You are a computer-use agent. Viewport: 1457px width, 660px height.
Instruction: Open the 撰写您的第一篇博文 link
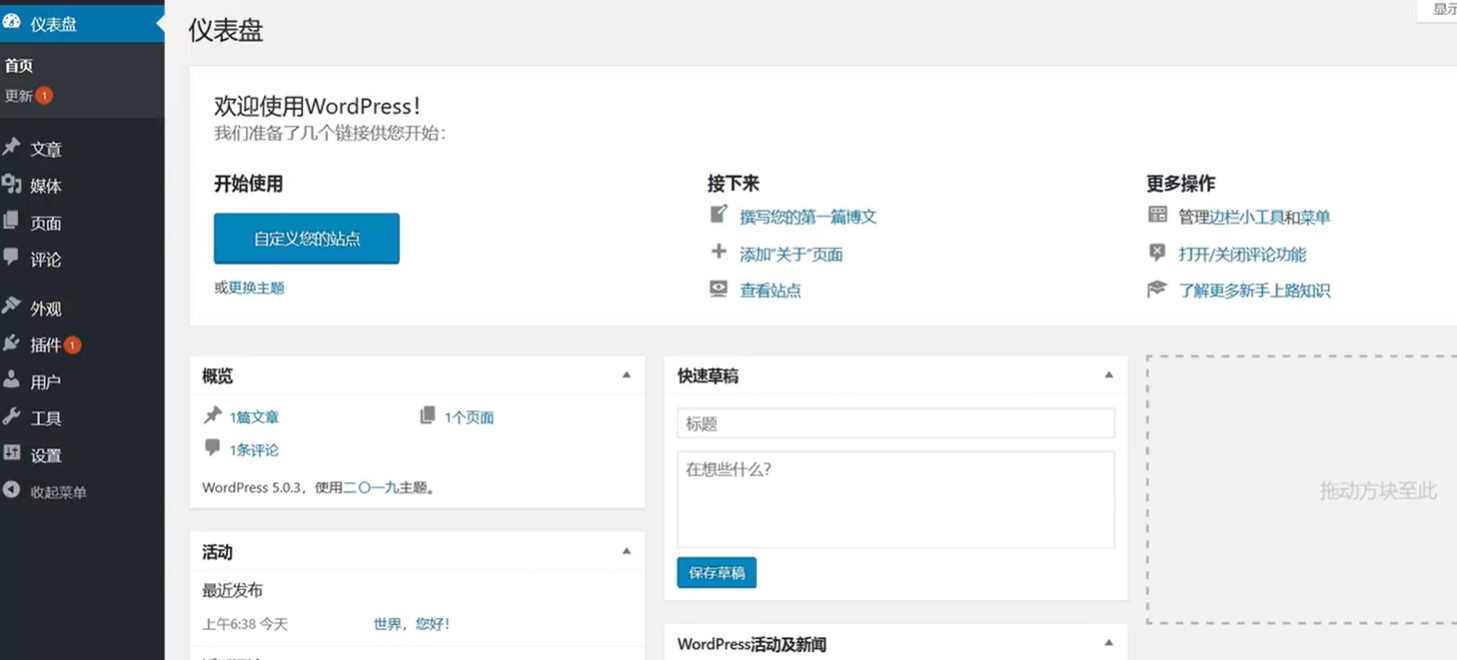tap(808, 217)
